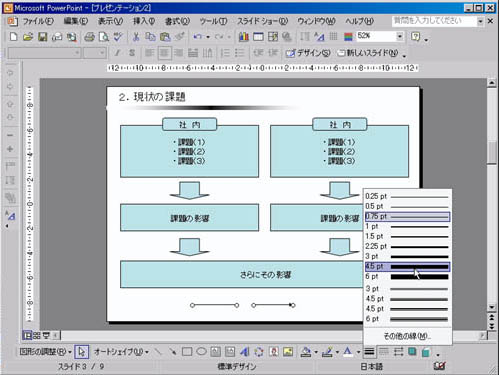Switch to slide sorter view button

pyautogui.click(x=37, y=335)
